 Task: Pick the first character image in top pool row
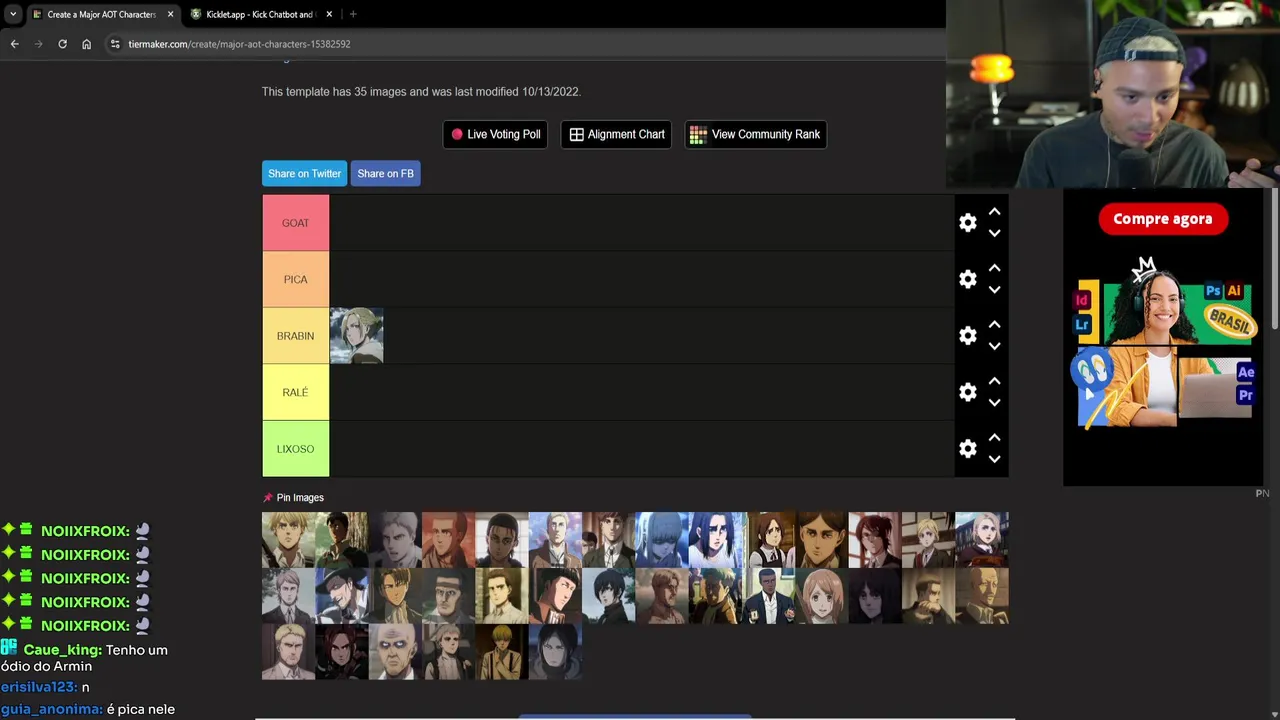pyautogui.click(x=288, y=540)
